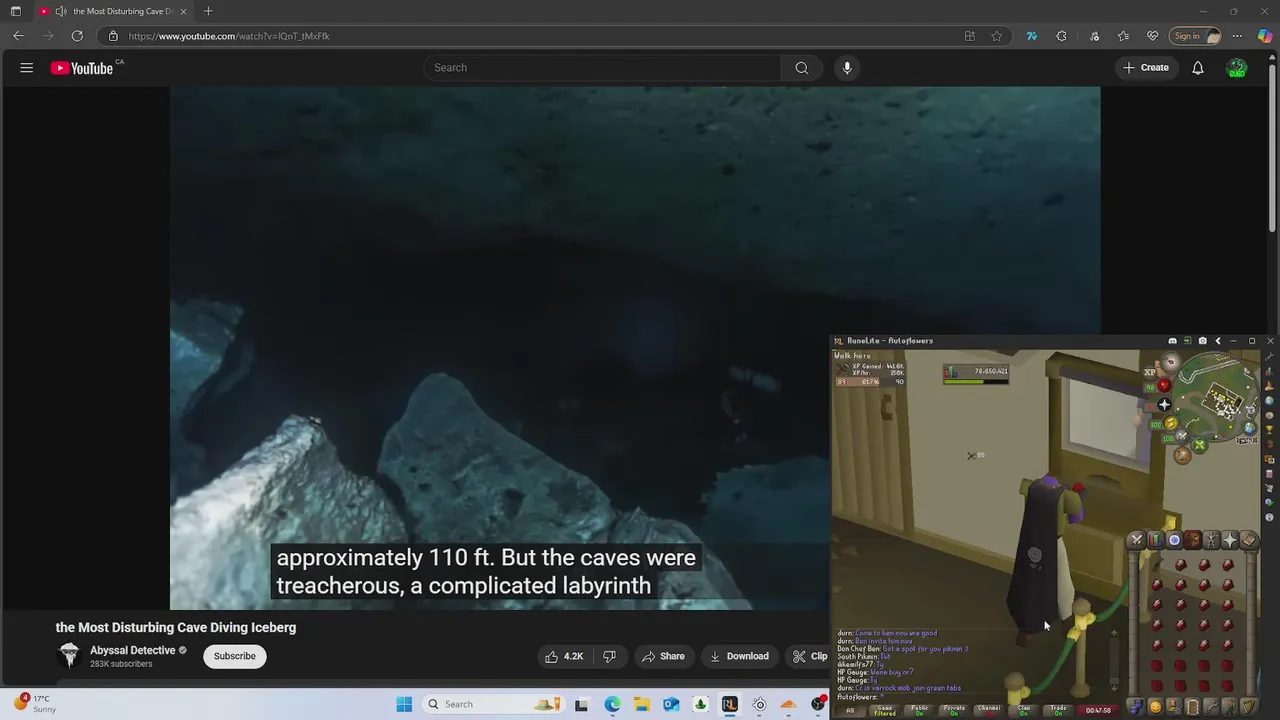
Task: Select the Game chat tab in RuneLite
Action: pyautogui.click(x=885, y=710)
